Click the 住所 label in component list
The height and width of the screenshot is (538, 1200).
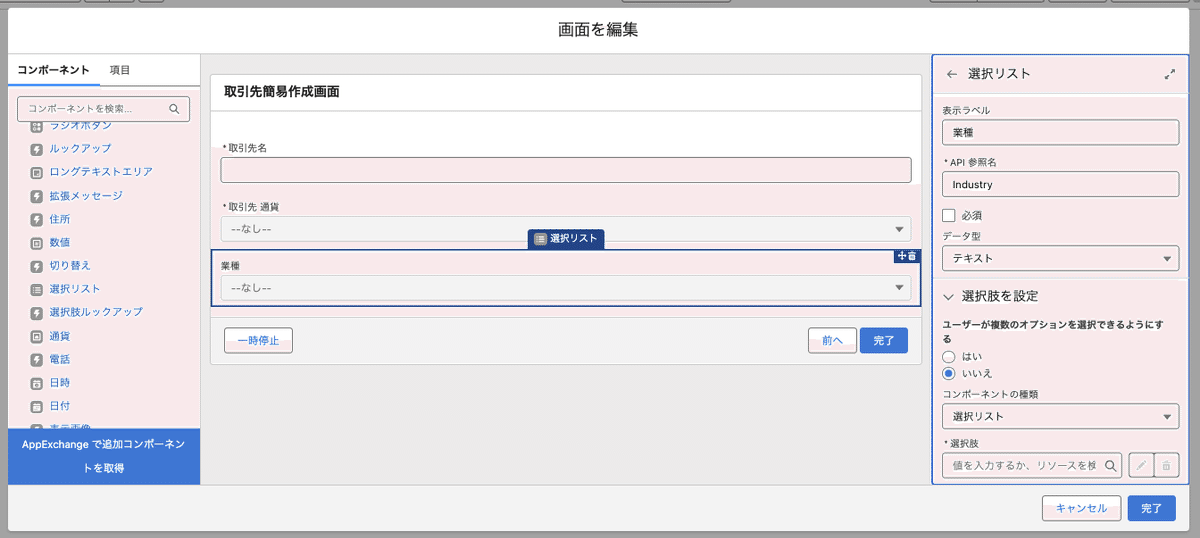pyautogui.click(x=60, y=219)
